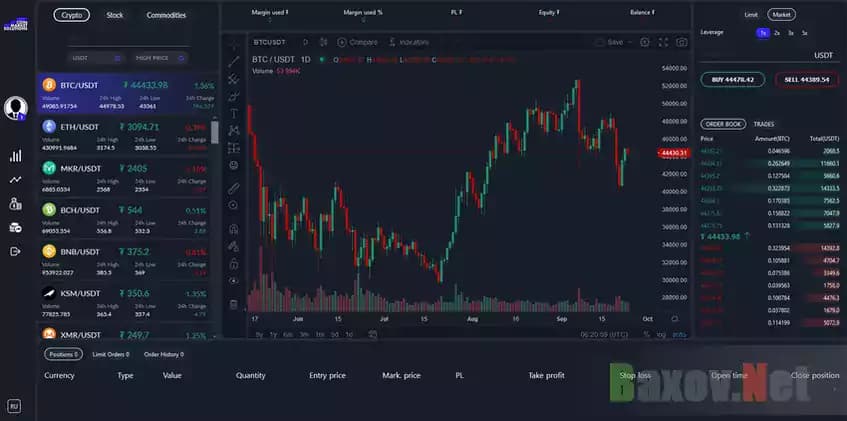Viewport: 847px width, 421px height.
Task: Switch to the Stock tab
Action: pos(115,15)
